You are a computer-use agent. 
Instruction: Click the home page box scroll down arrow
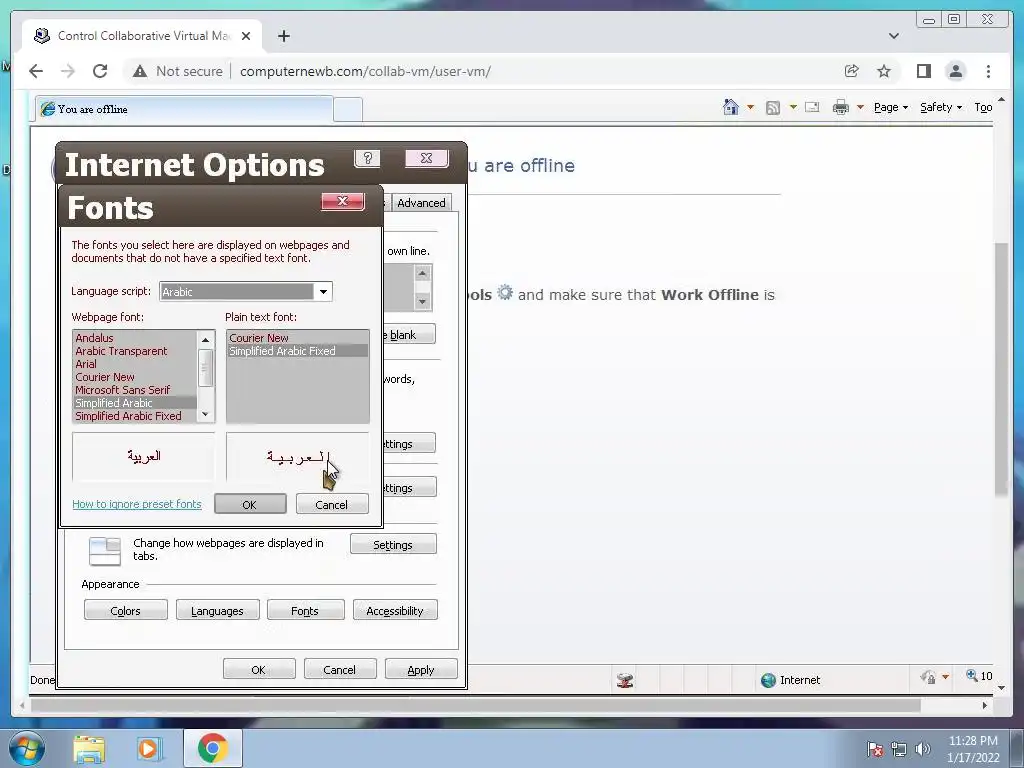tap(423, 301)
